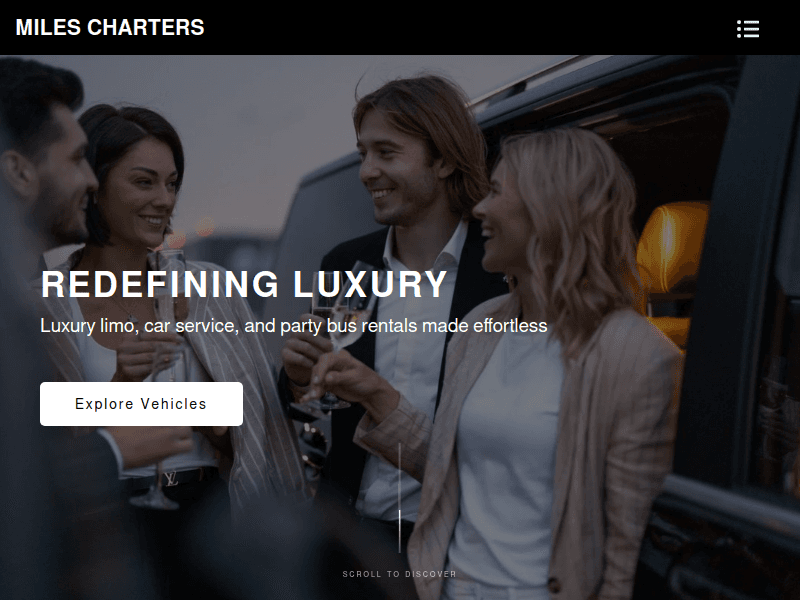Image resolution: width=800 pixels, height=600 pixels.
Task: Click the word Vehicles on the white button
Action: click(x=173, y=404)
